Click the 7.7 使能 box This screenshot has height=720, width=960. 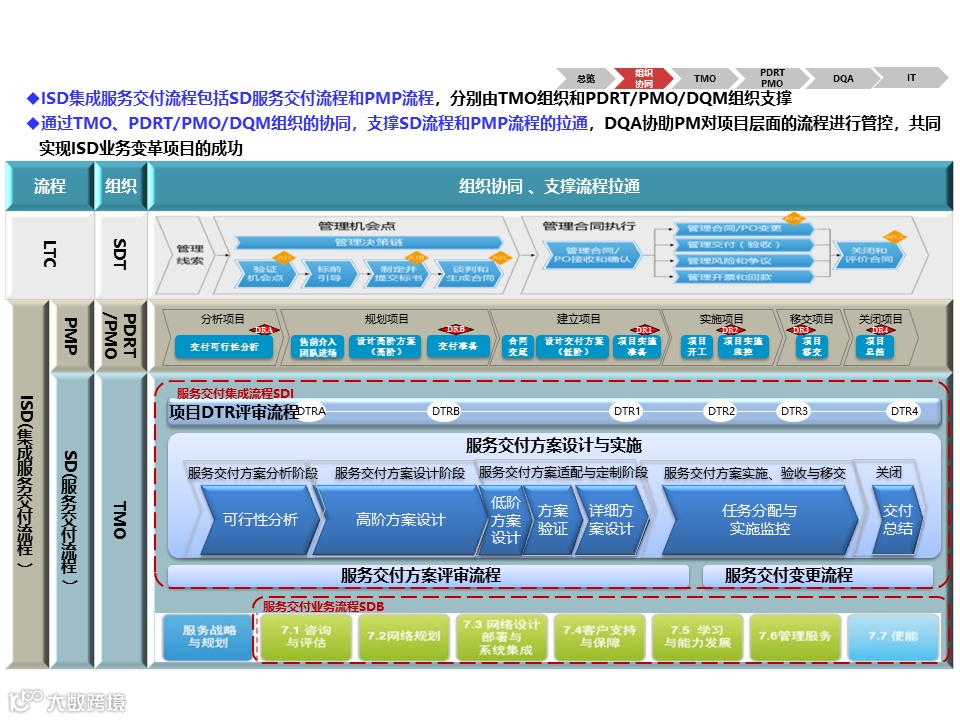893,637
